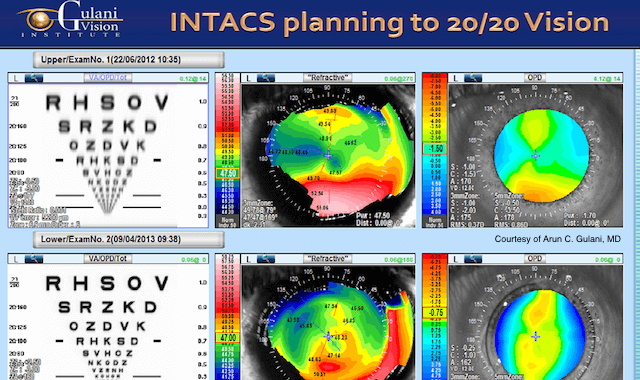The height and width of the screenshot is (380, 640).
Task: Click the magnifier icon in upper OPD panel
Action: (473, 78)
